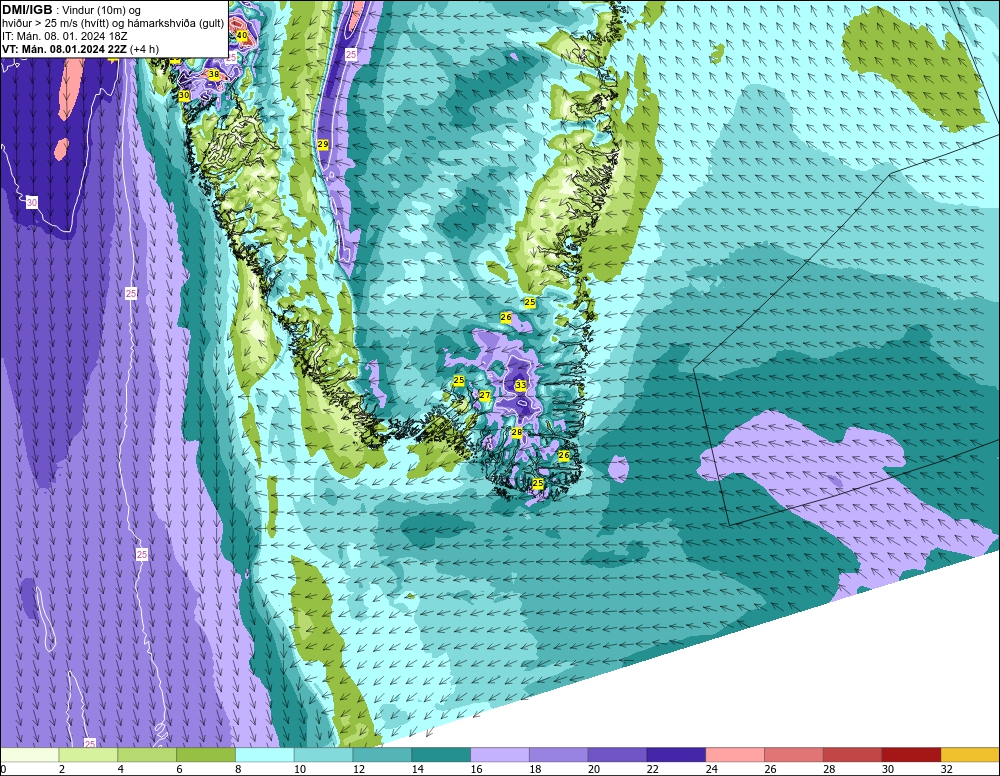Screen dimensions: 1000x776
Task: Click the yellow gust label 33
Action: point(520,385)
